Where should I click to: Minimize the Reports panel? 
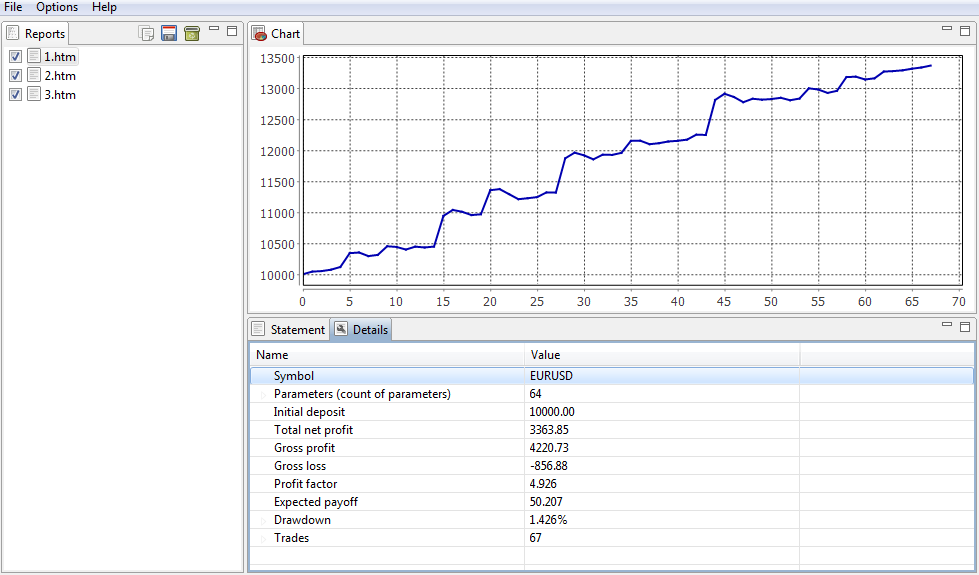[214, 29]
